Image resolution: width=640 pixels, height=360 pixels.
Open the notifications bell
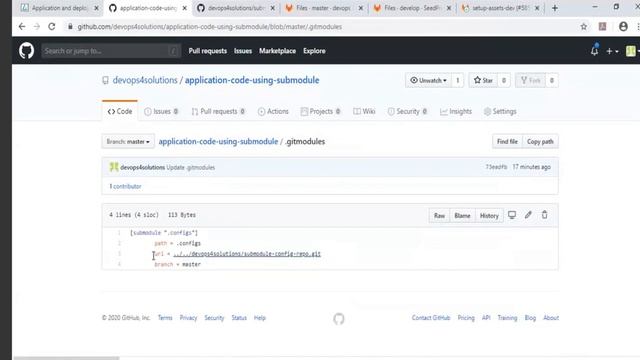pyautogui.click(x=594, y=51)
